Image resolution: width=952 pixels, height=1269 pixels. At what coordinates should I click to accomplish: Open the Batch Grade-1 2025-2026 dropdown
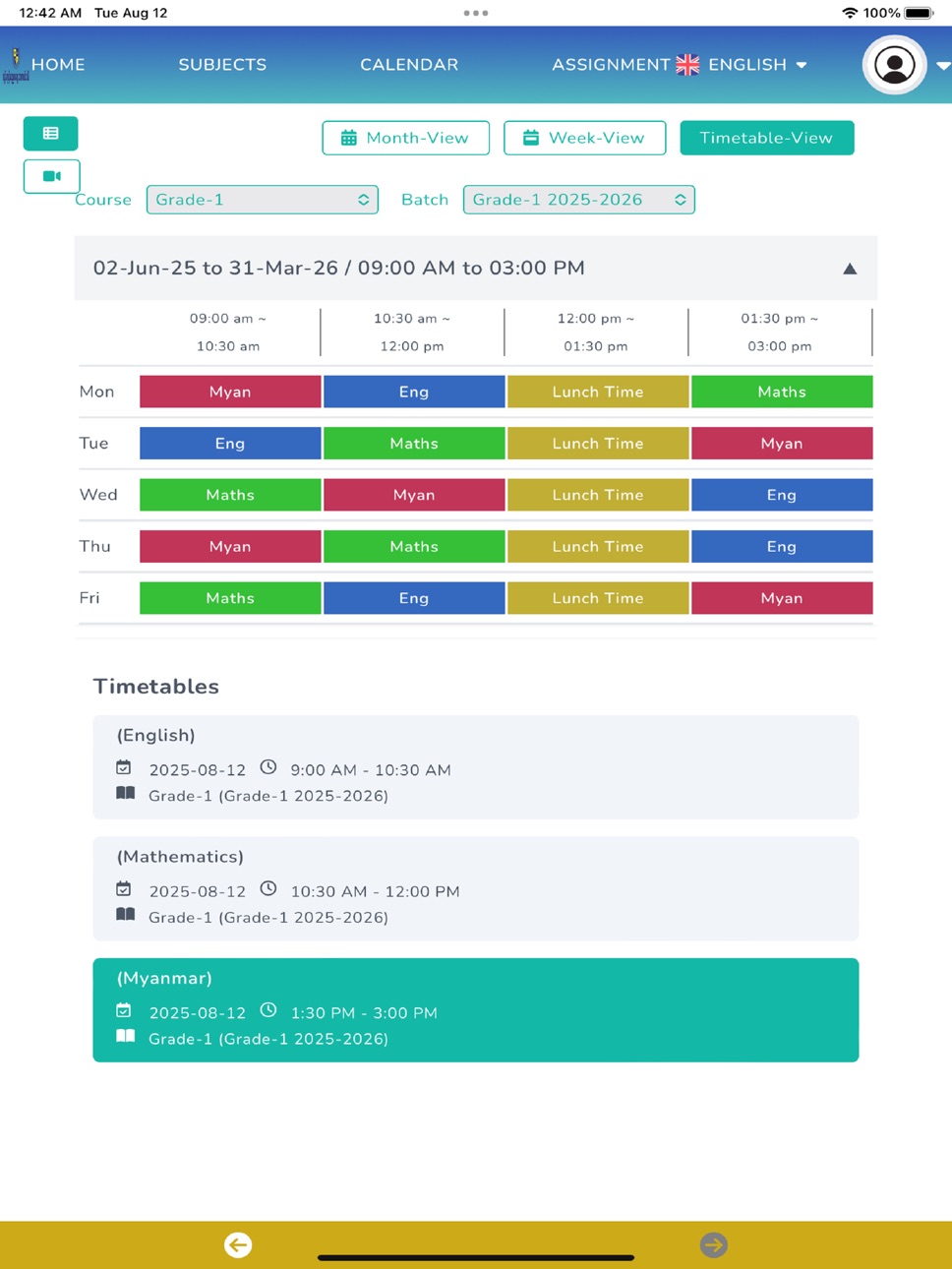point(578,200)
